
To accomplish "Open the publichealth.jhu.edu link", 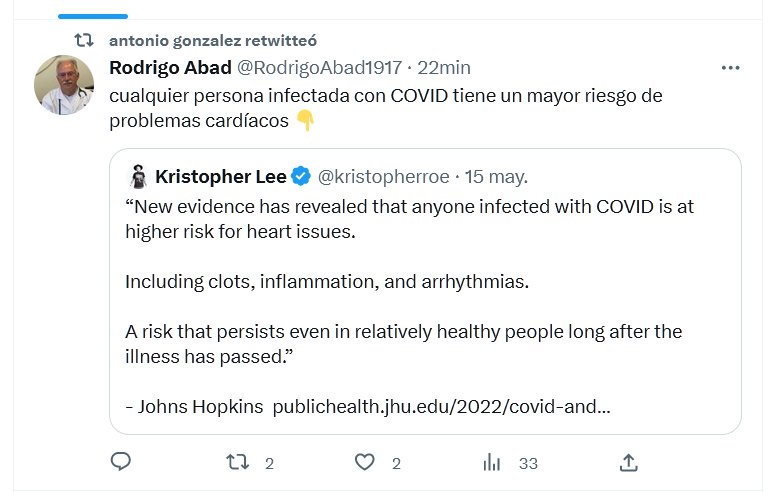I will click(x=441, y=407).
